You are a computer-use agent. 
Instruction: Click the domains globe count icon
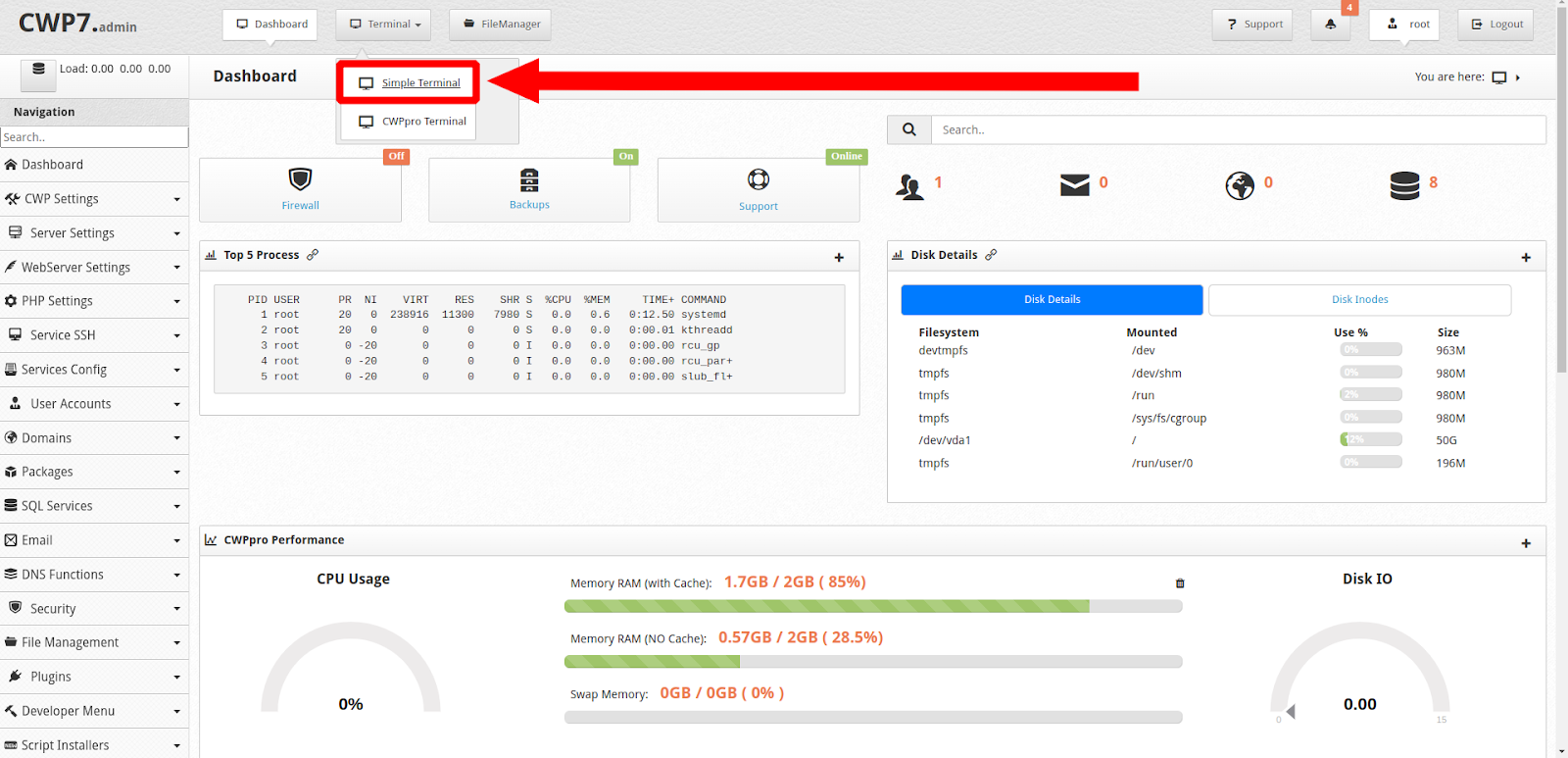click(1240, 185)
